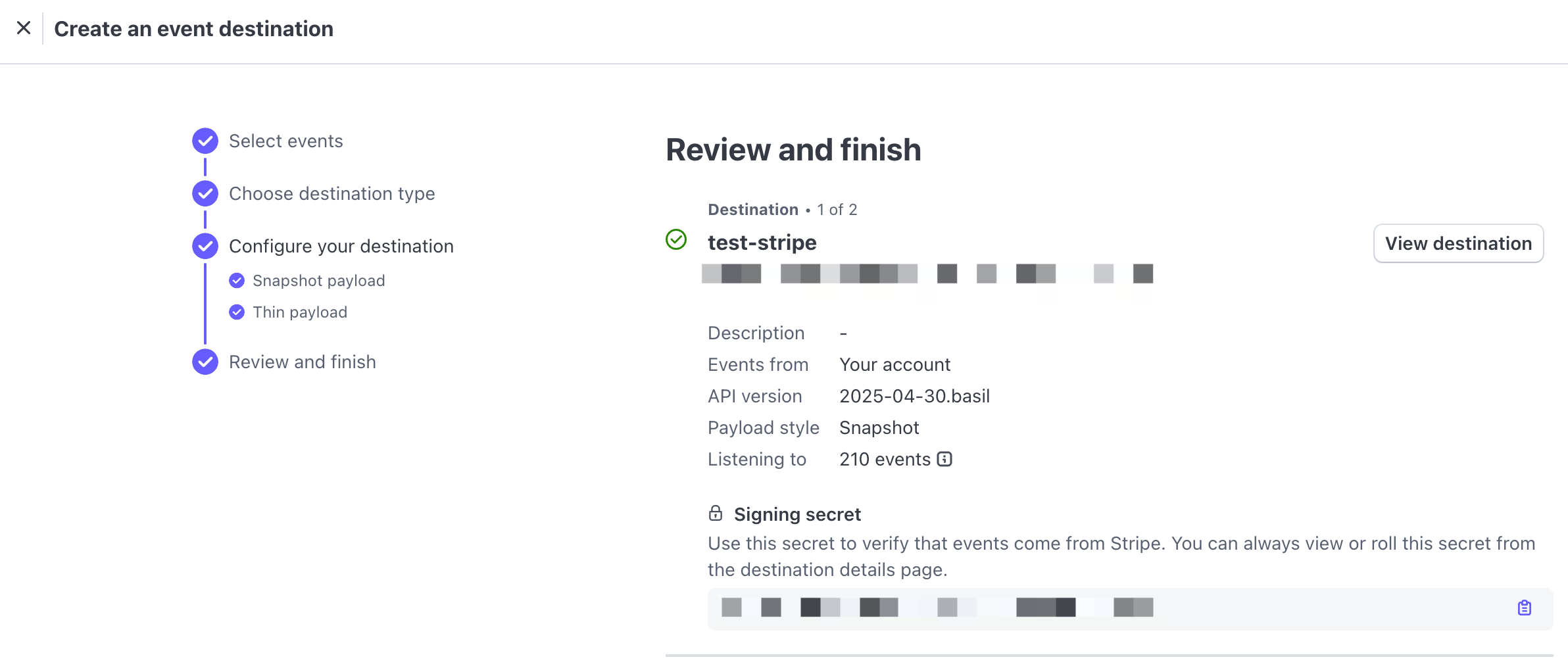
Task: Close the Create an event destination dialog
Action: coord(24,28)
